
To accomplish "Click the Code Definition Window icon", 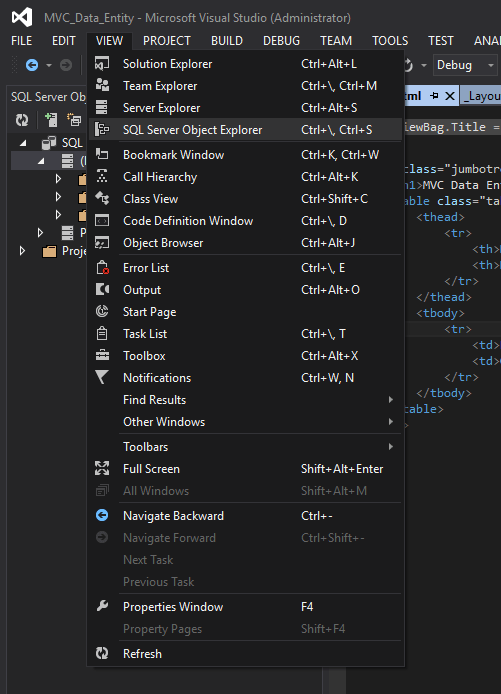I will 102,220.
